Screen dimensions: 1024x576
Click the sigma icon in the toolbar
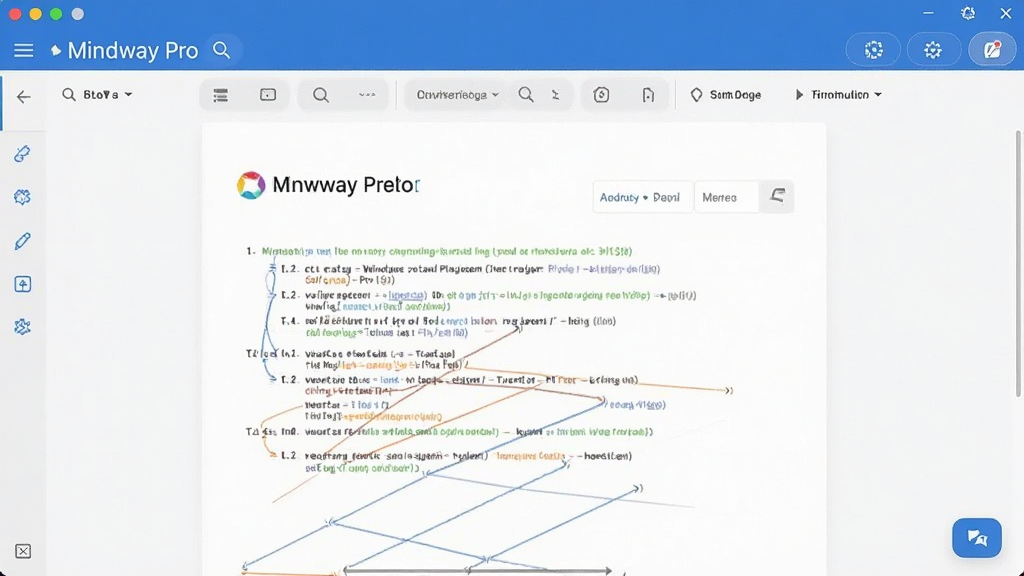coord(556,95)
